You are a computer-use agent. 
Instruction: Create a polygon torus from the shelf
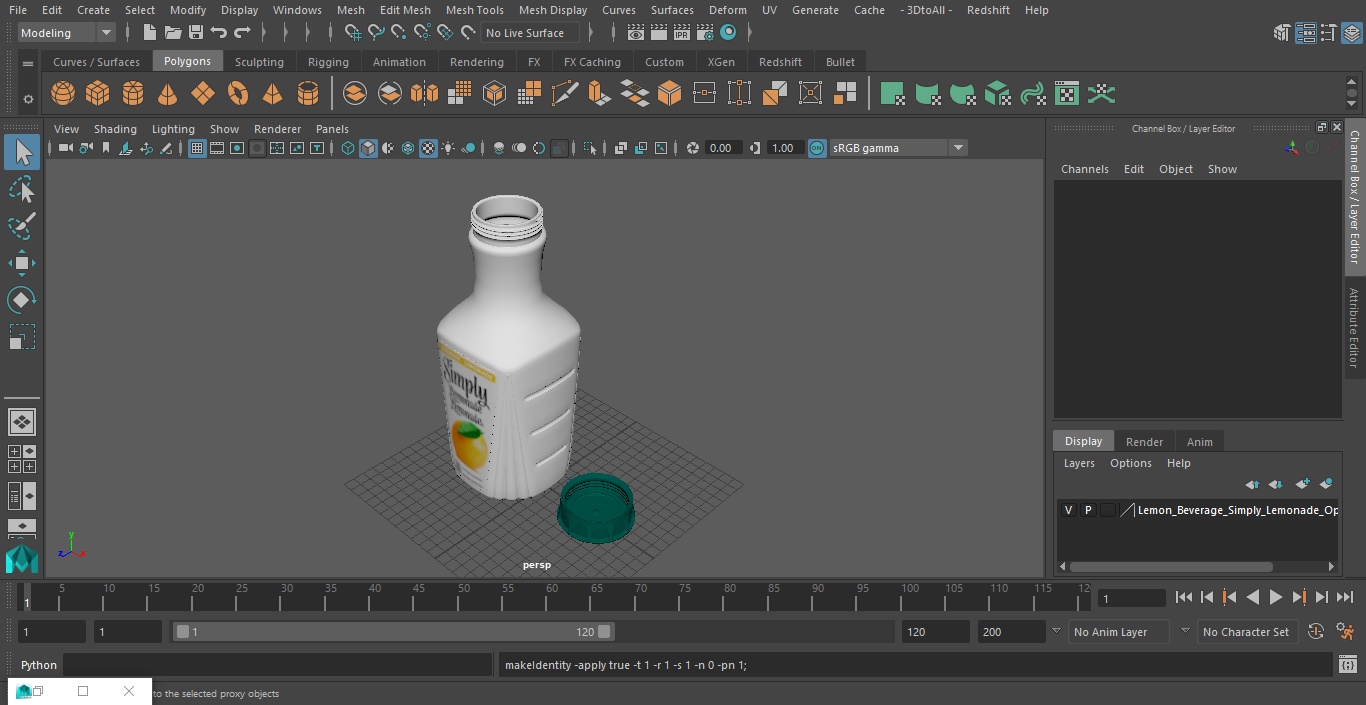[x=238, y=94]
